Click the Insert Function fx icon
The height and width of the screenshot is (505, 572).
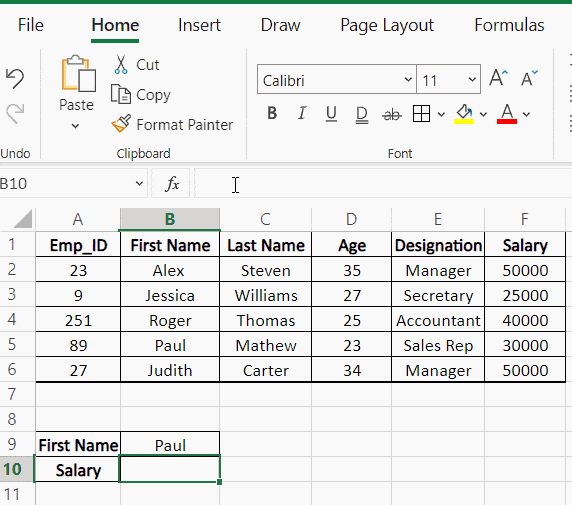tap(171, 184)
